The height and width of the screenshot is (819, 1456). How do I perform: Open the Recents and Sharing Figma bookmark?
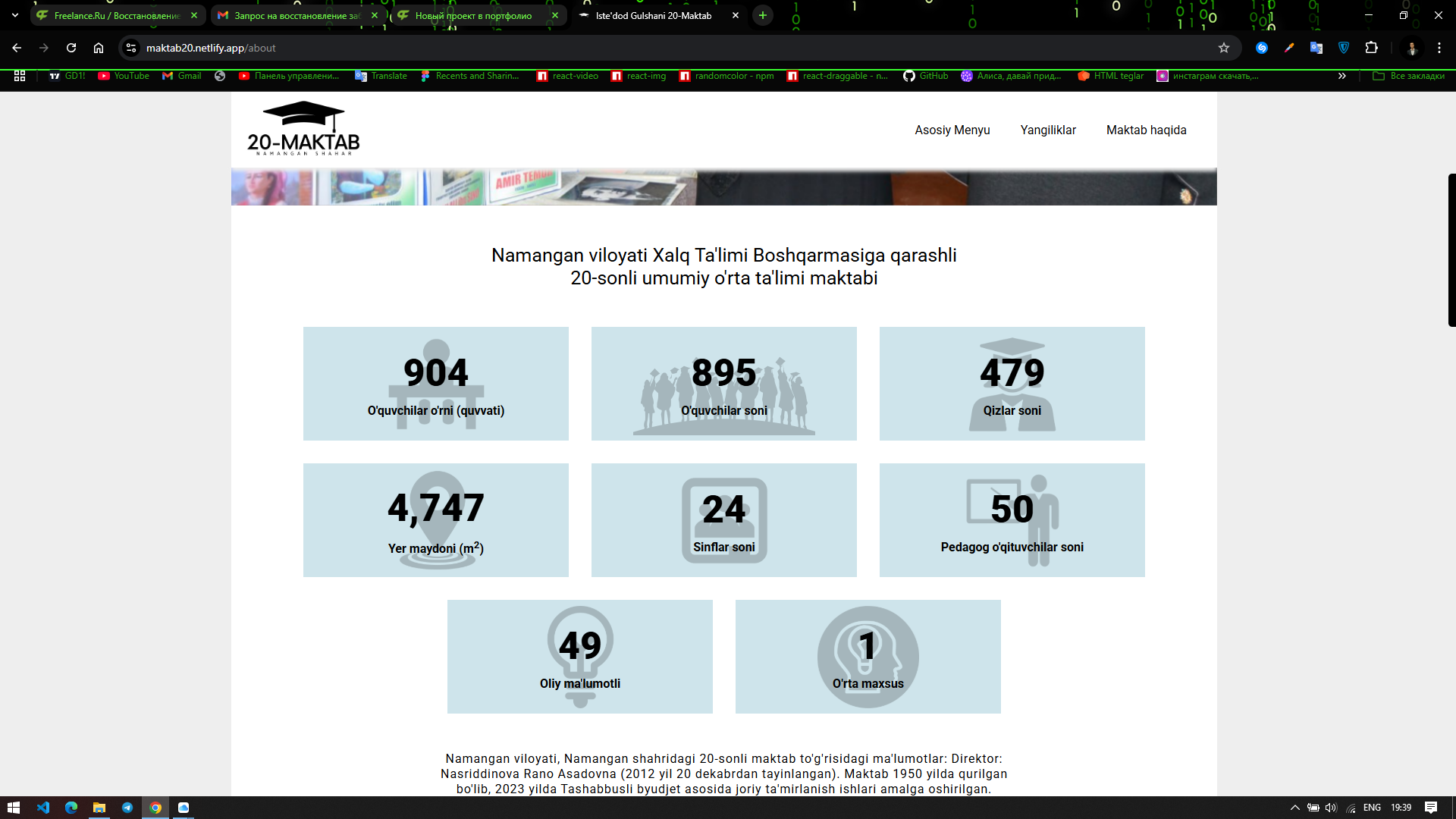pos(469,76)
